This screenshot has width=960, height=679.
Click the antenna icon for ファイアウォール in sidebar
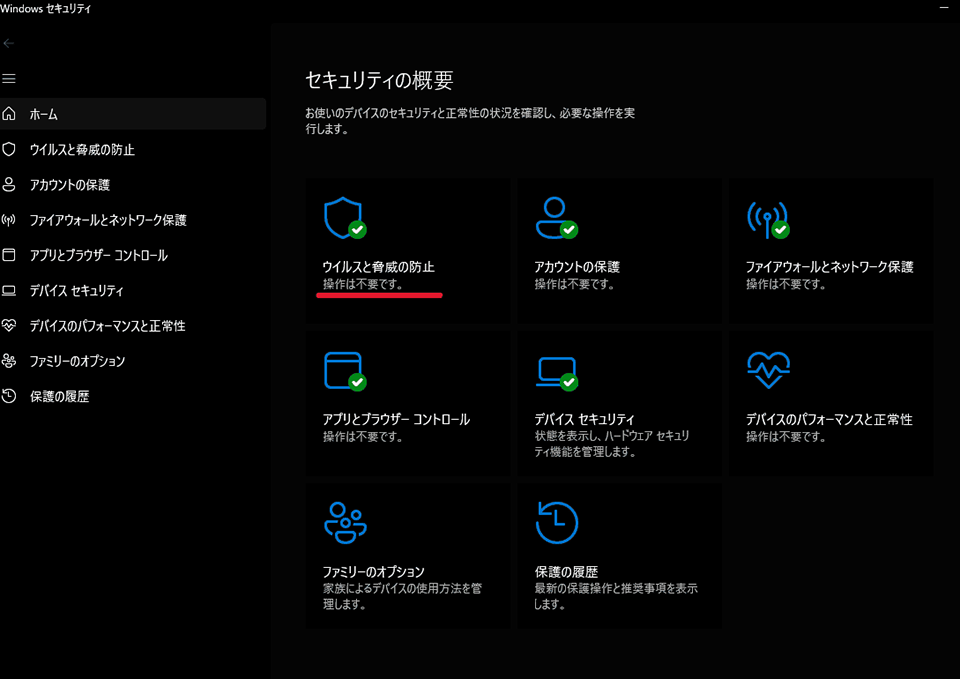point(9,220)
